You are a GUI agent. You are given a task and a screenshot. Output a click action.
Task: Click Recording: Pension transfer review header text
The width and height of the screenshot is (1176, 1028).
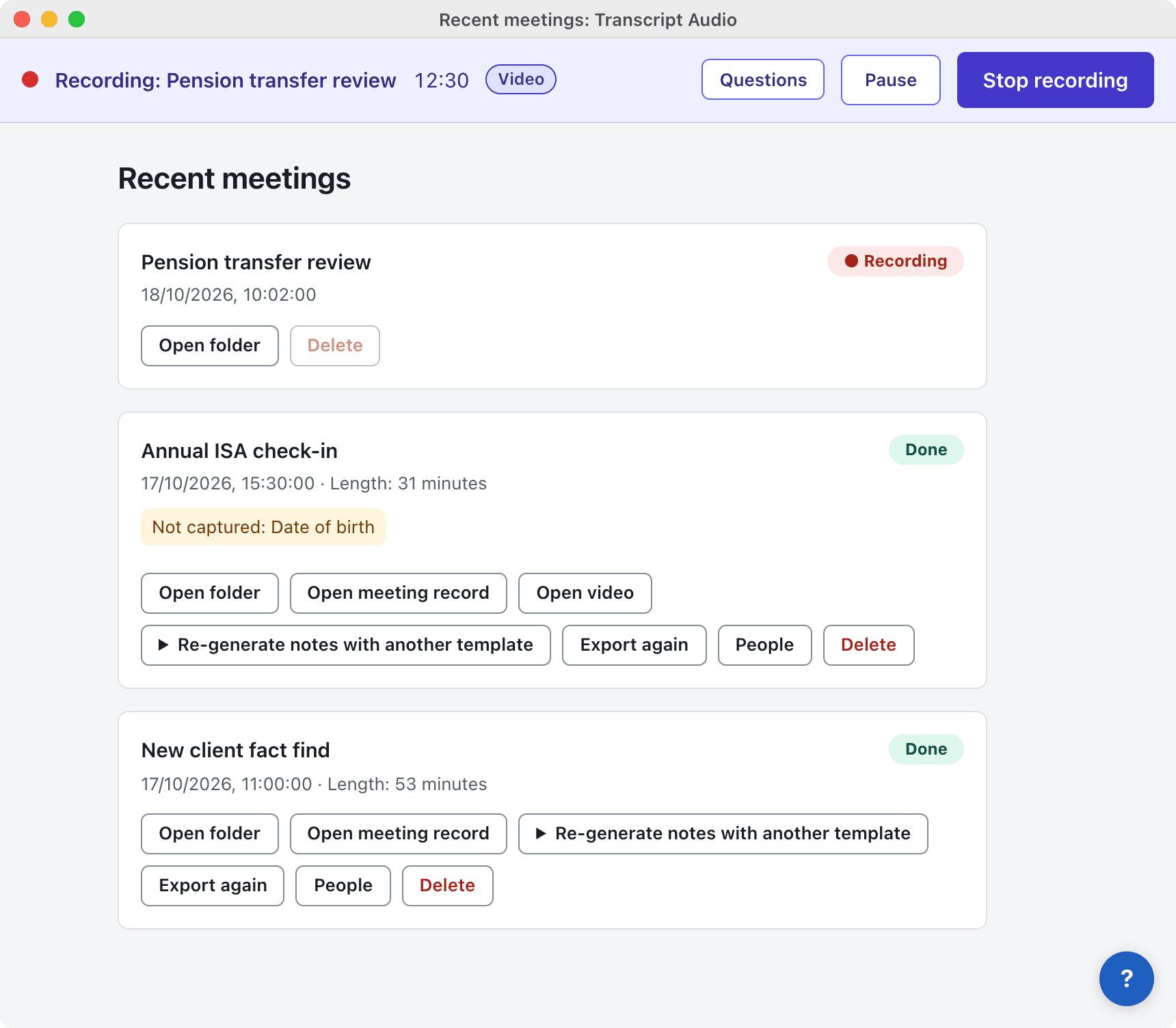226,81
